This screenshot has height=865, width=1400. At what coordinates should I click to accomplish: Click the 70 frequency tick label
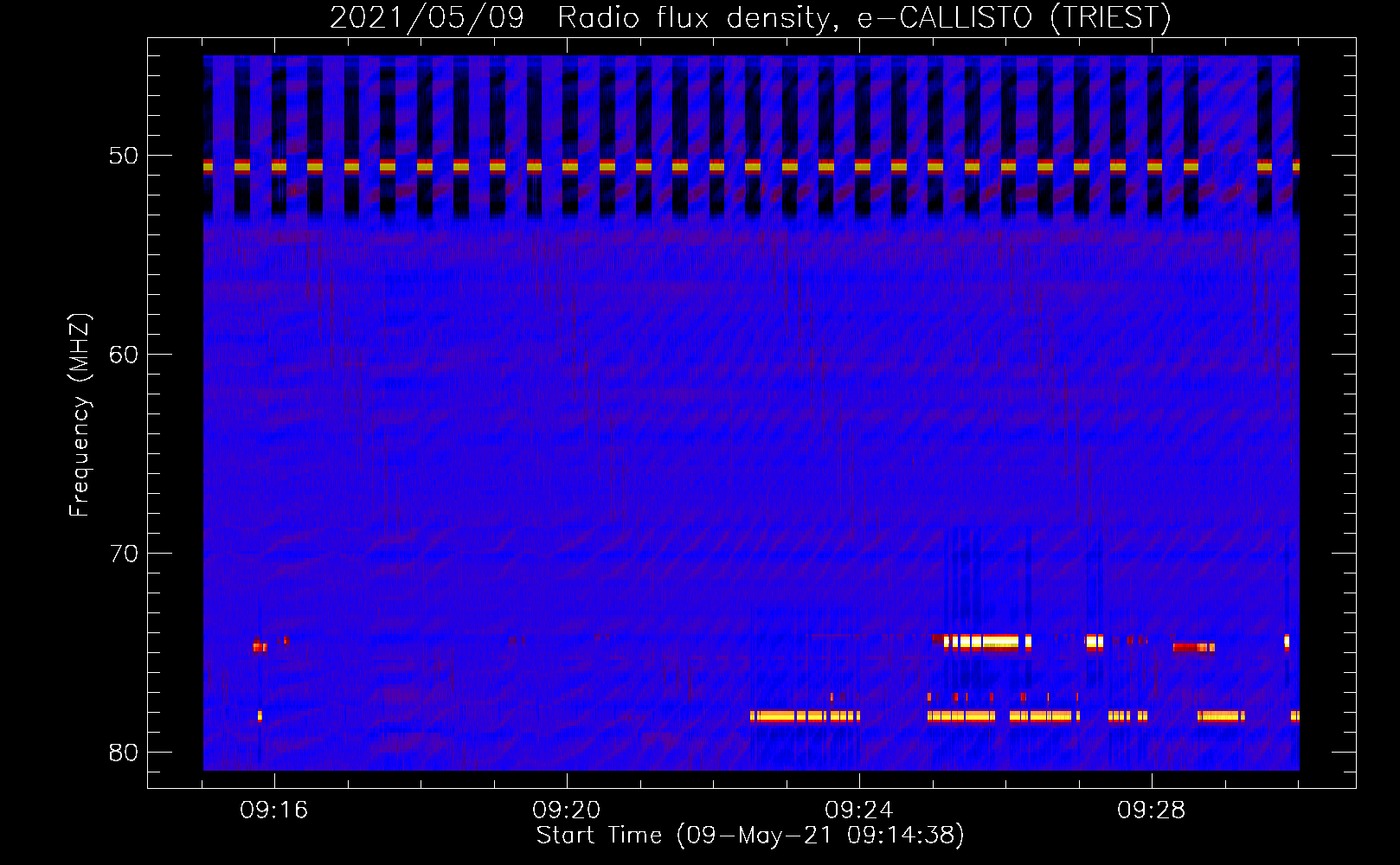pyautogui.click(x=125, y=554)
